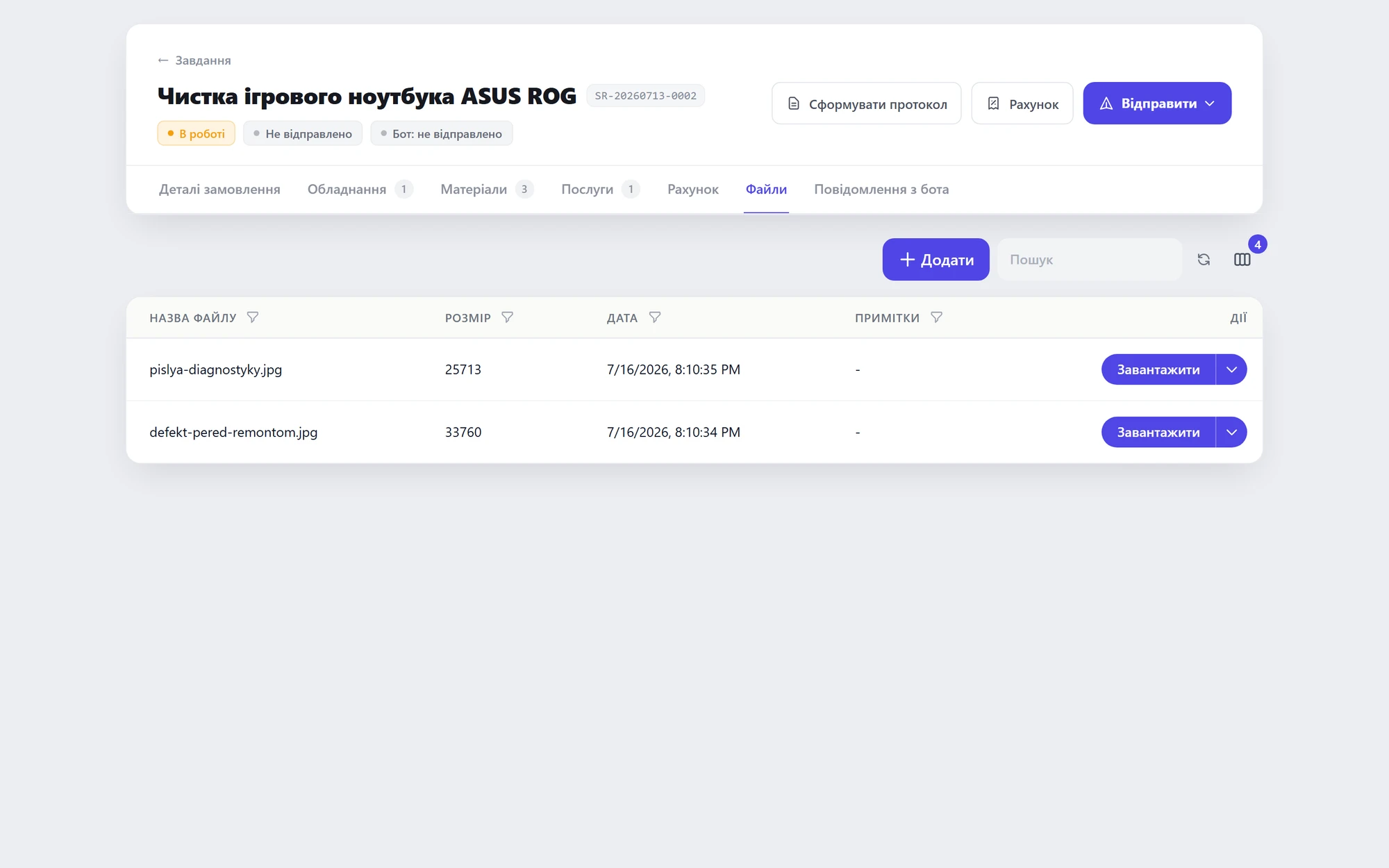The image size is (1389, 868).
Task: Open the size column filter icon
Action: coord(508,317)
